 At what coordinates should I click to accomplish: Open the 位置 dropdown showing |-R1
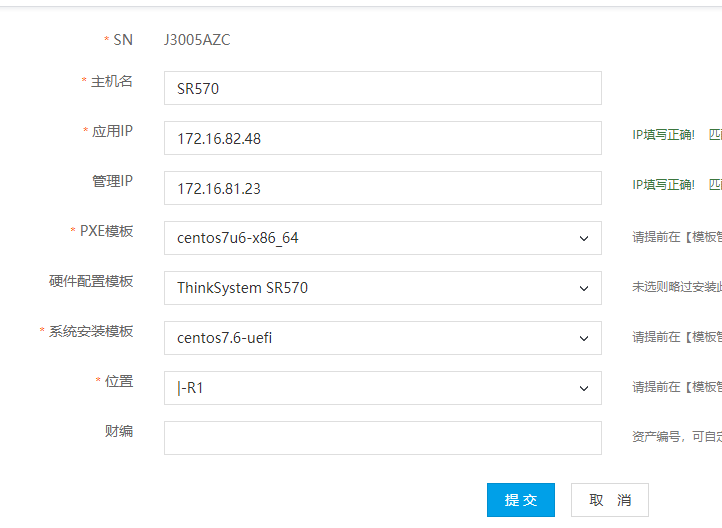(383, 388)
